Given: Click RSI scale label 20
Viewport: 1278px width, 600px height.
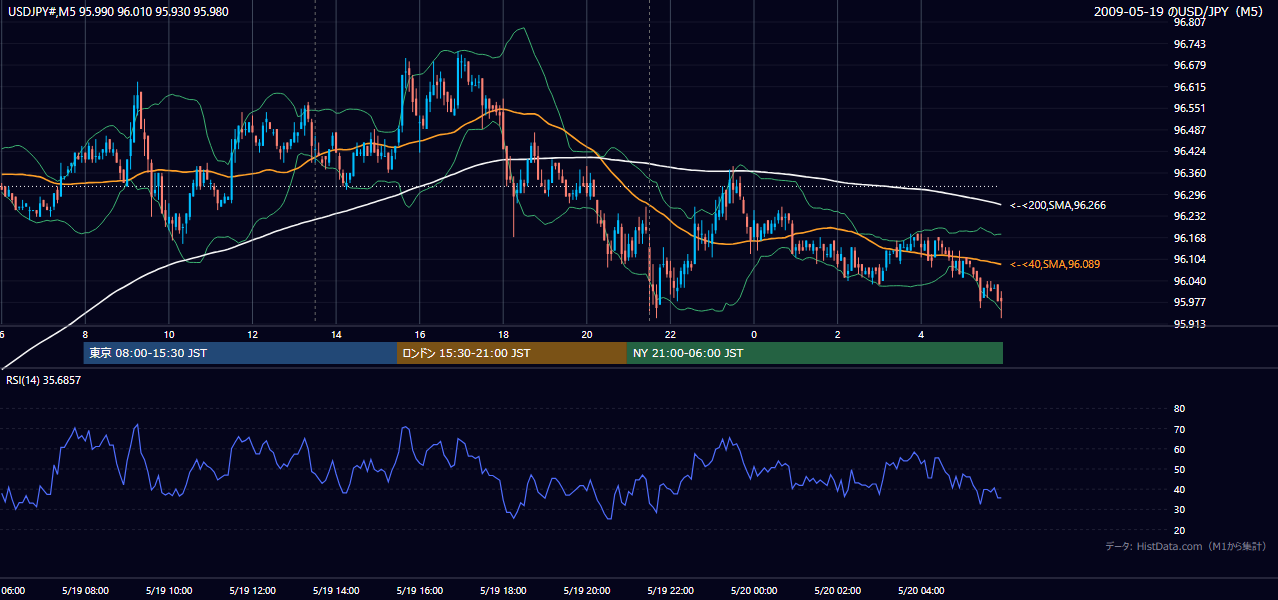Looking at the screenshot, I should point(1179,530).
